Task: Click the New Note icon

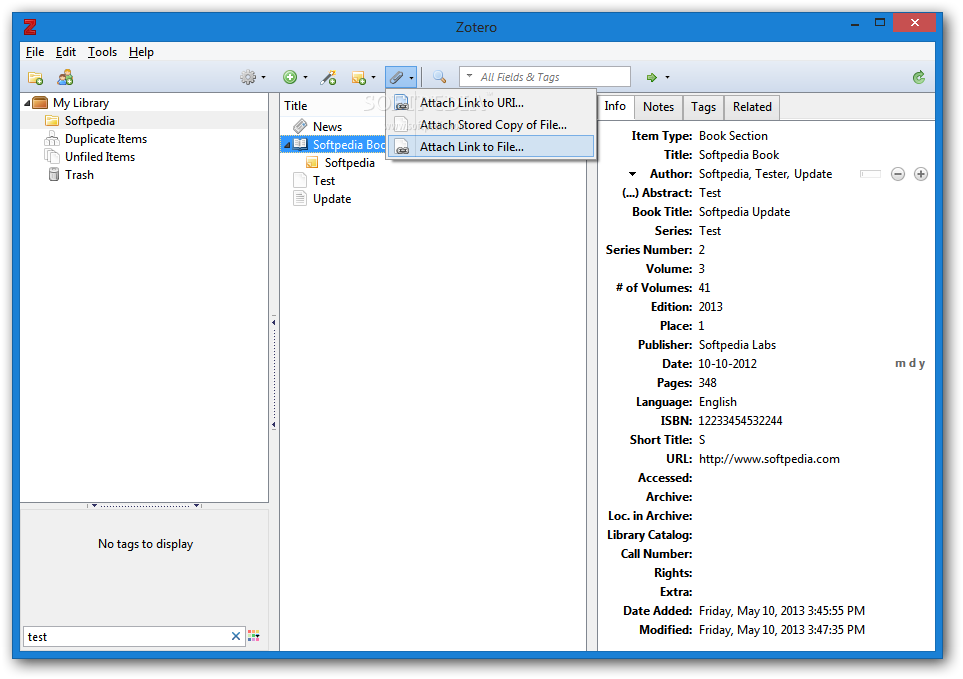Action: pyautogui.click(x=359, y=78)
